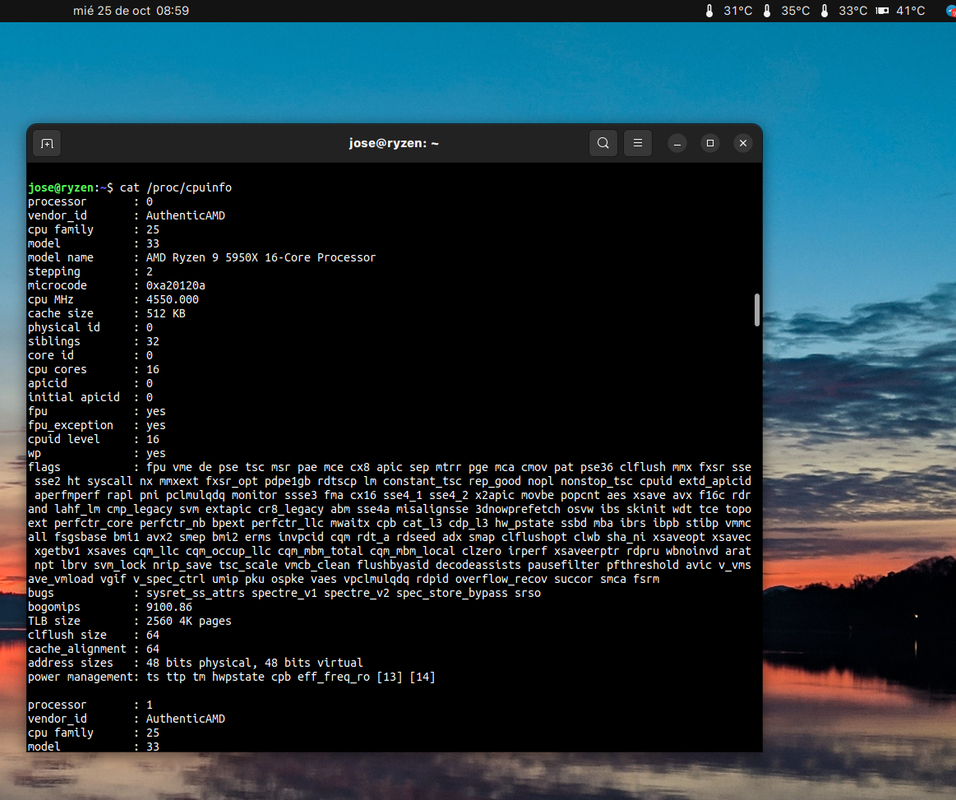Click the clflush size label

67,635
